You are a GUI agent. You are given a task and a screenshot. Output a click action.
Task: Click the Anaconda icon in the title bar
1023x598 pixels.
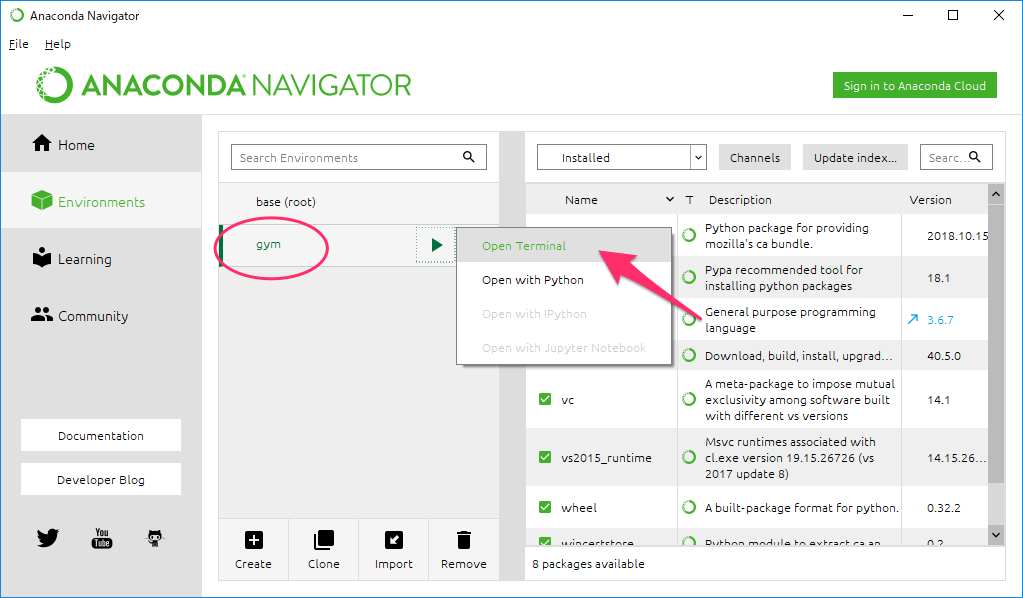pyautogui.click(x=17, y=15)
